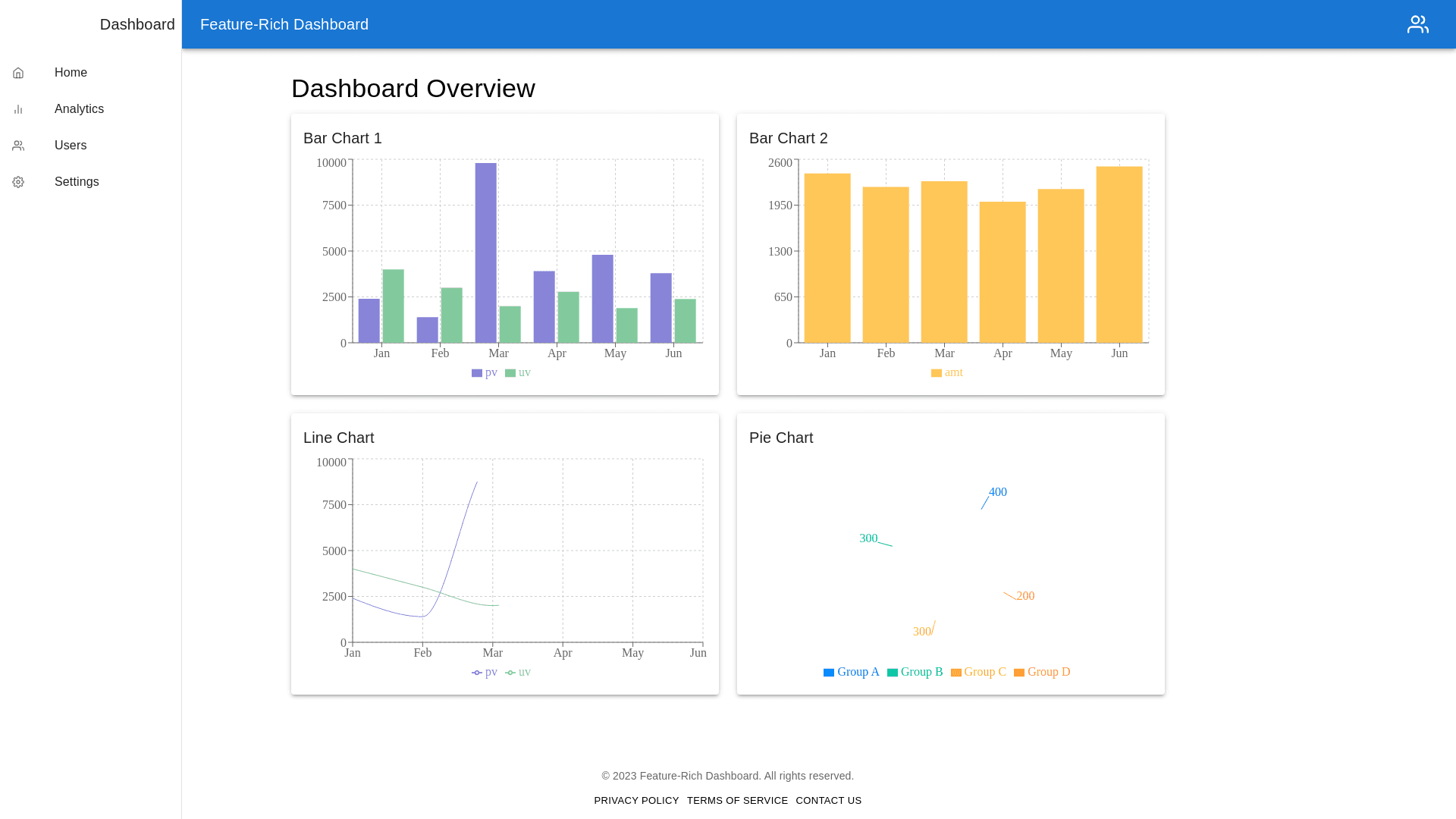Open the Terms of Service link

(x=737, y=801)
